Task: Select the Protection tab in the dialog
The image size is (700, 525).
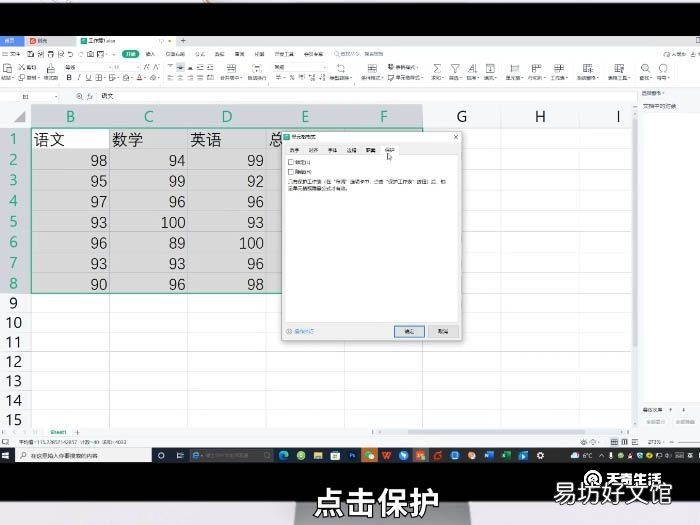Action: click(x=390, y=150)
